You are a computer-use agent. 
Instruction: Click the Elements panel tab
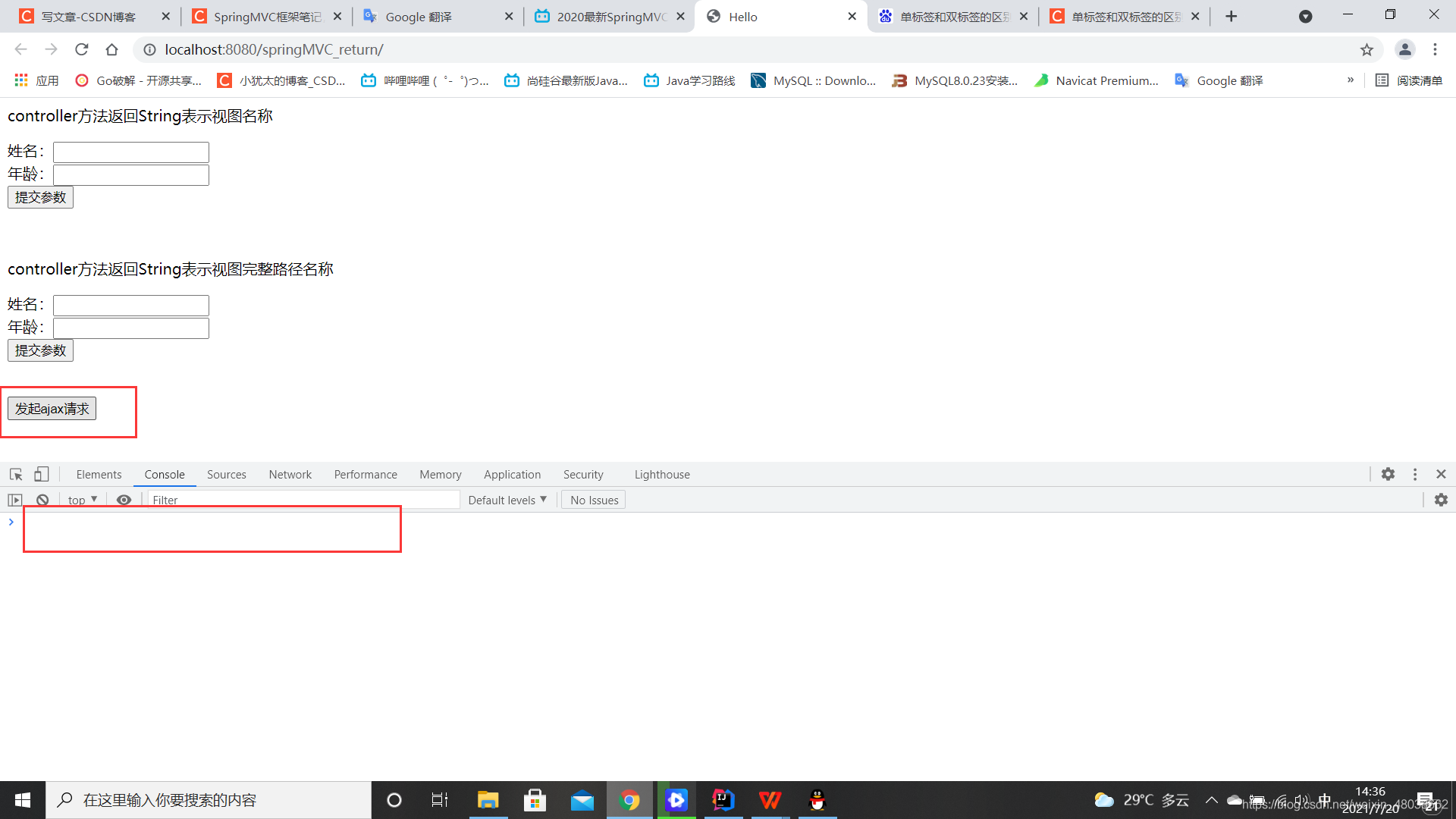coord(98,474)
